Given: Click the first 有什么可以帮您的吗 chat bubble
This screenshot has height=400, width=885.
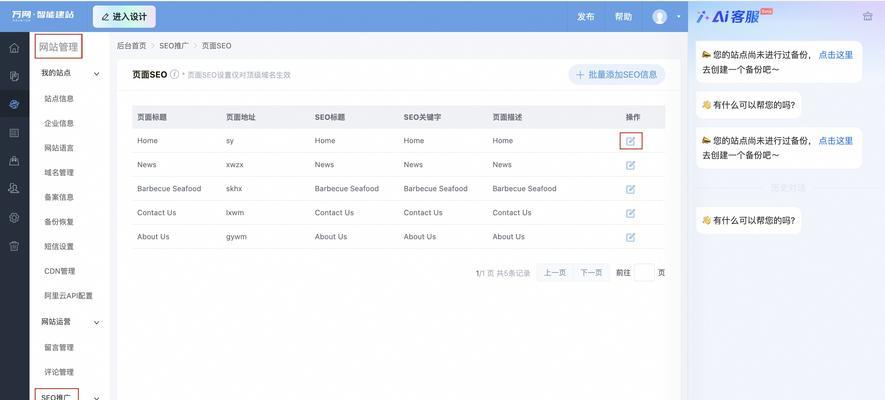Looking at the screenshot, I should (748, 105).
